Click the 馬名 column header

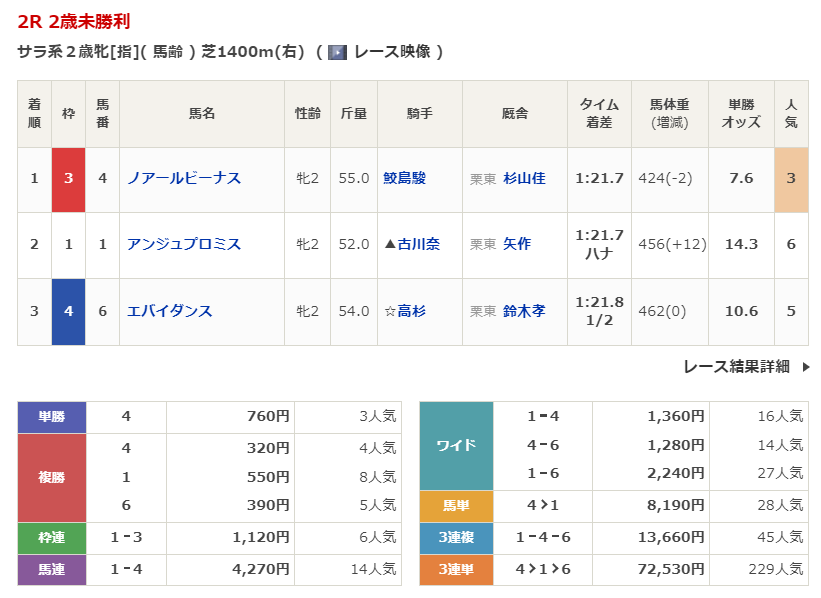pyautogui.click(x=202, y=114)
